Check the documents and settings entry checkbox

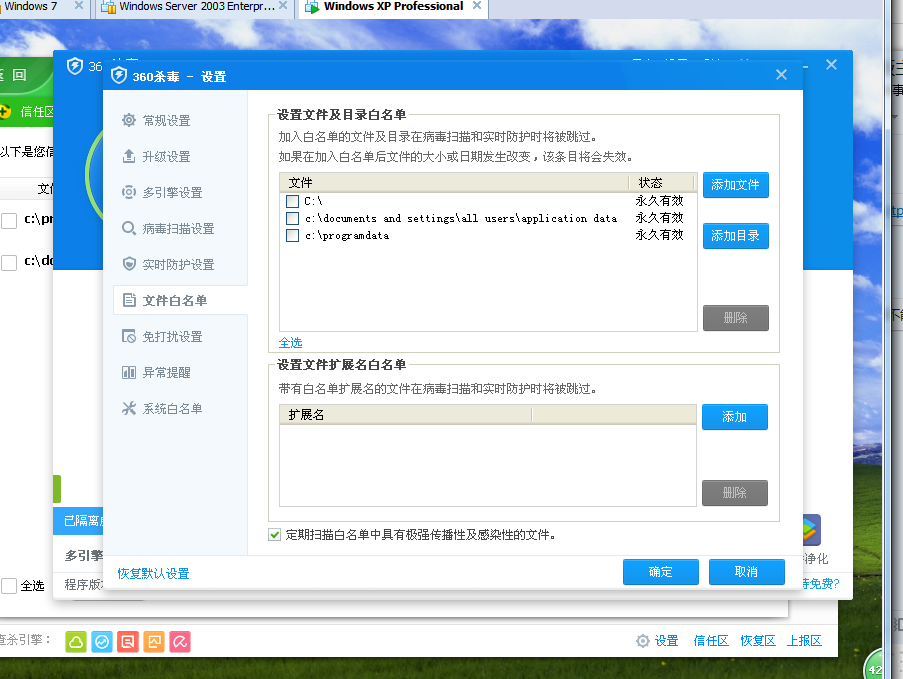pos(293,218)
